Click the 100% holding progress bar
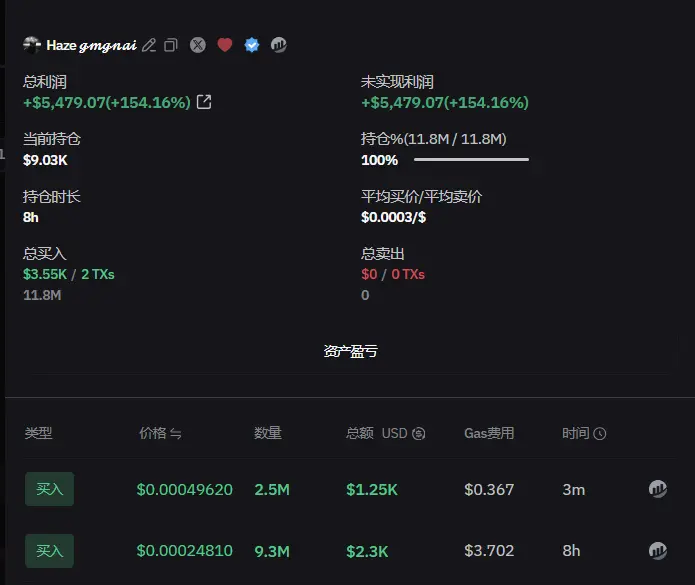The width and height of the screenshot is (695, 585). pos(471,160)
